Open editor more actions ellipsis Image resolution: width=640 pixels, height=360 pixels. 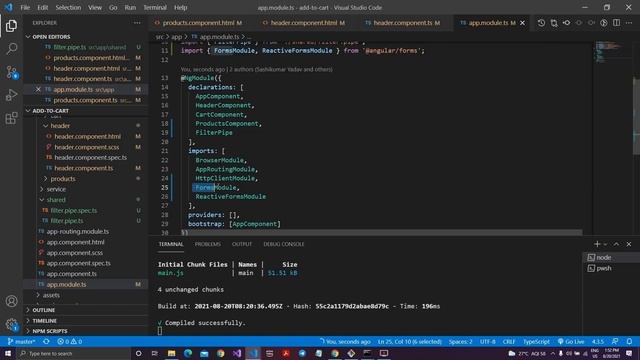point(629,23)
